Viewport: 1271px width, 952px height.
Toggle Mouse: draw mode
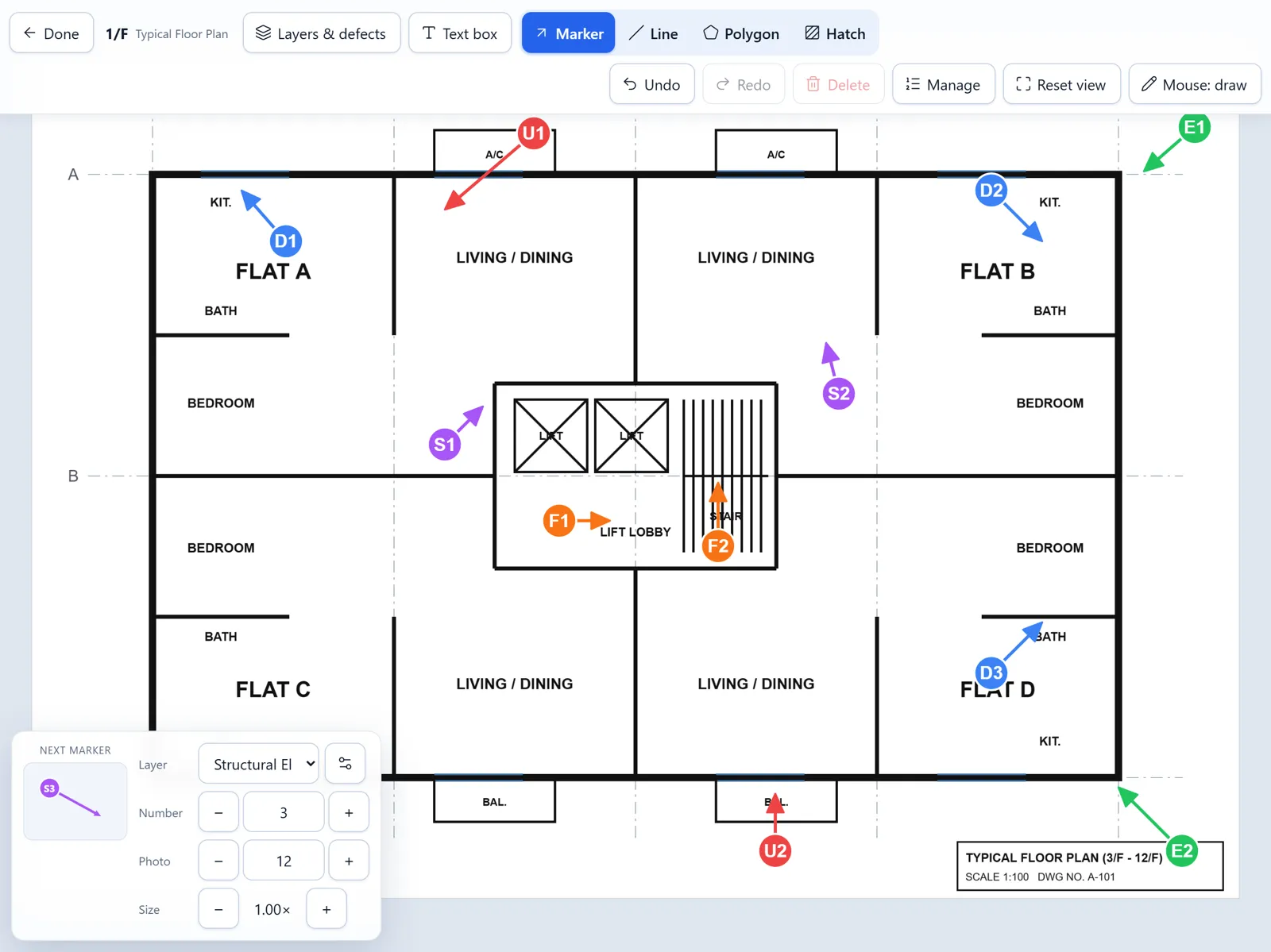click(1195, 84)
